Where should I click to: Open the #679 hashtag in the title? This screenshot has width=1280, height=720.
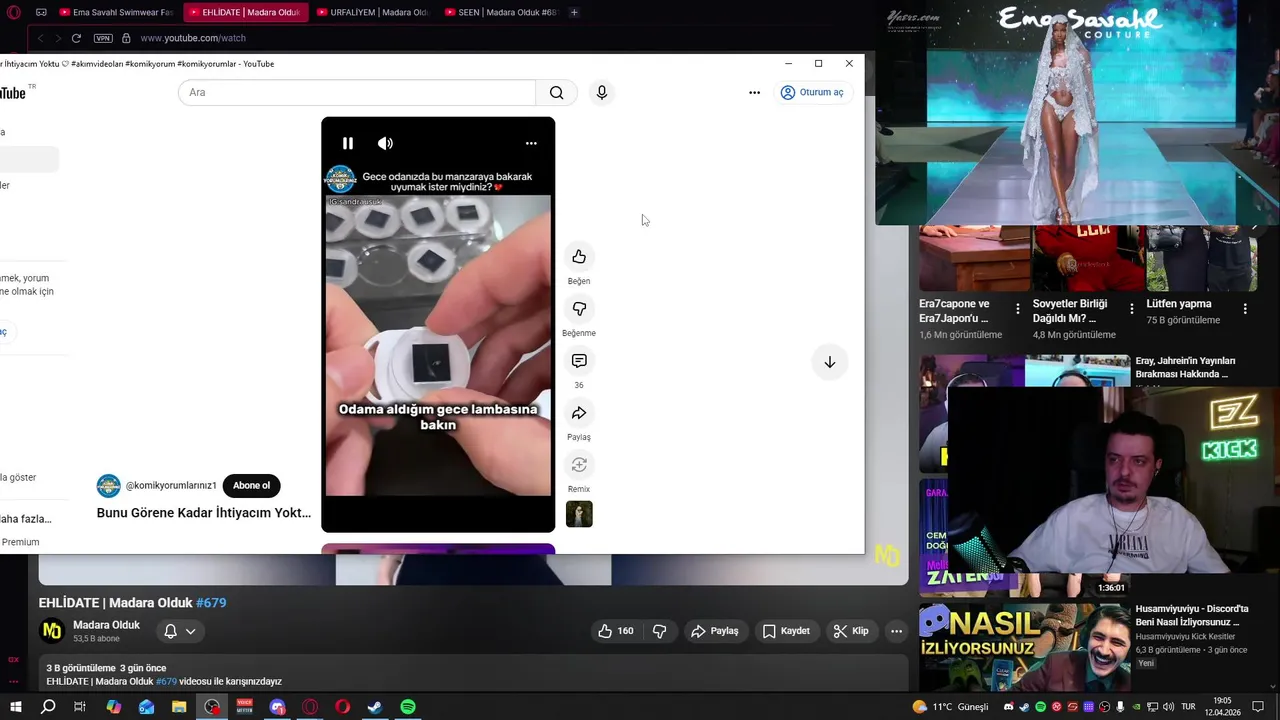(211, 603)
